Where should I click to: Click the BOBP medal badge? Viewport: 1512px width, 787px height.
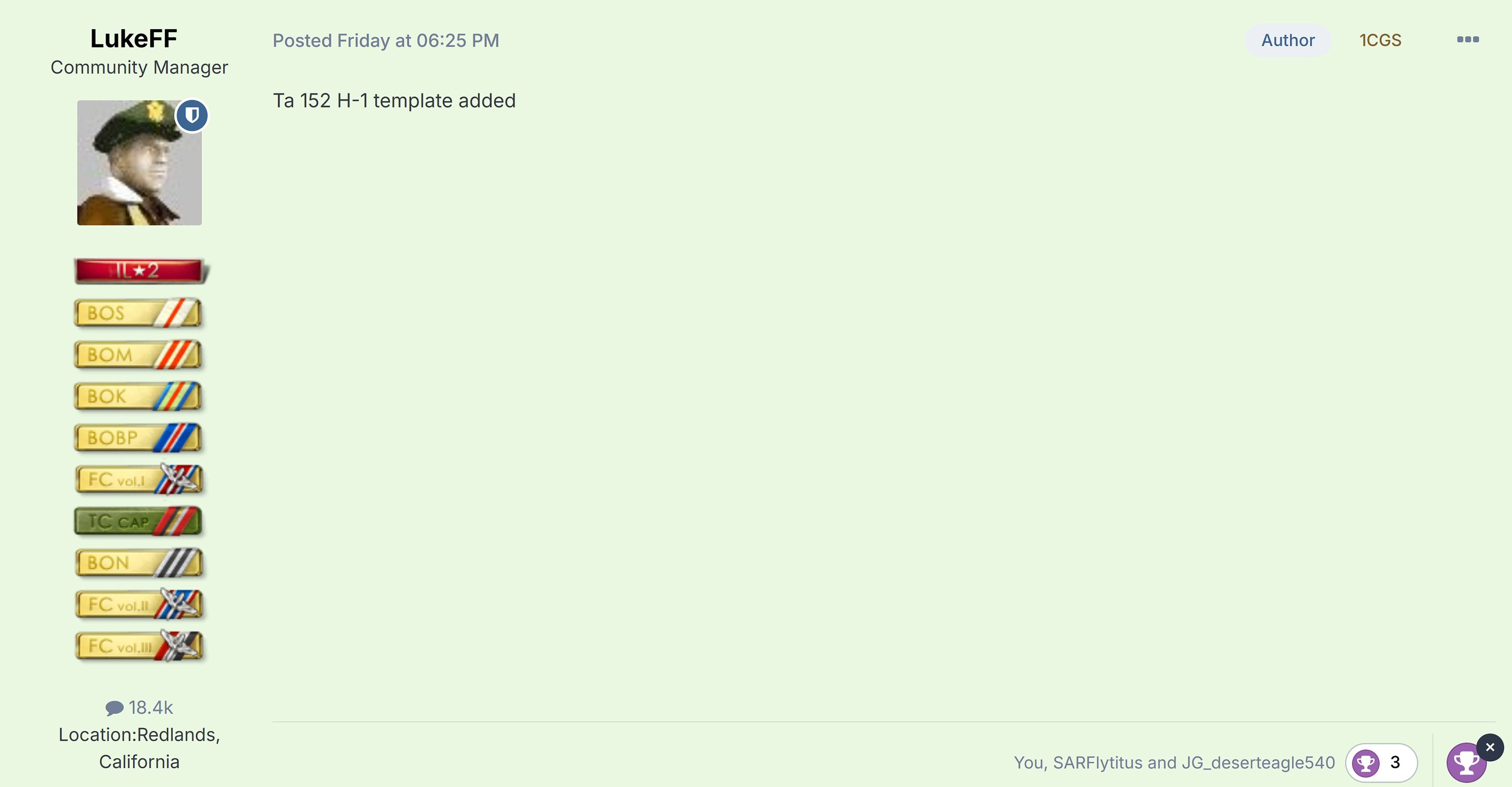coord(139,438)
